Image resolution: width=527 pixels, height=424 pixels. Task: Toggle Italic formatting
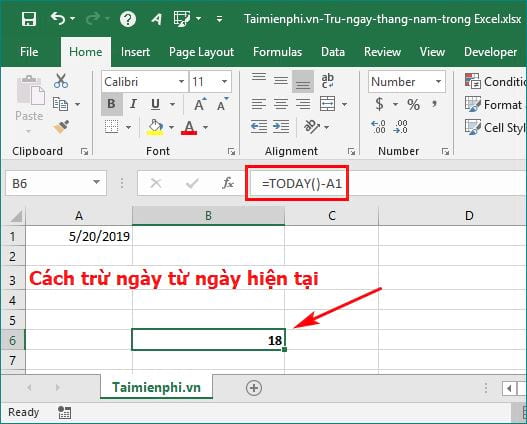(133, 104)
